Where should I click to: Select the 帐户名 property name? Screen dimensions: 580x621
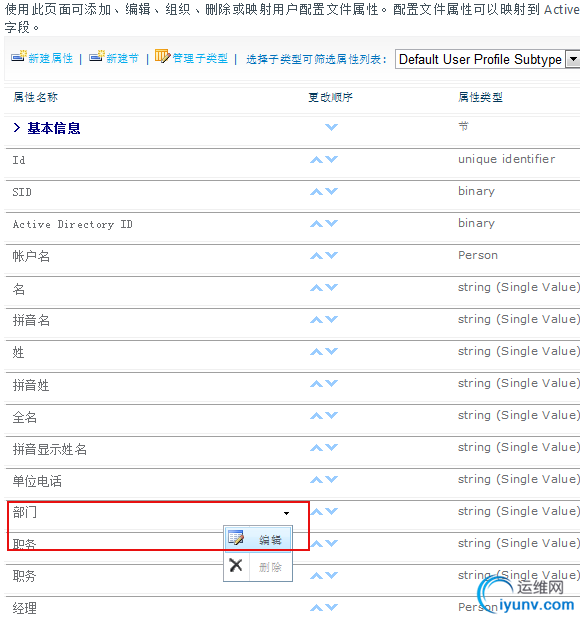click(x=31, y=256)
